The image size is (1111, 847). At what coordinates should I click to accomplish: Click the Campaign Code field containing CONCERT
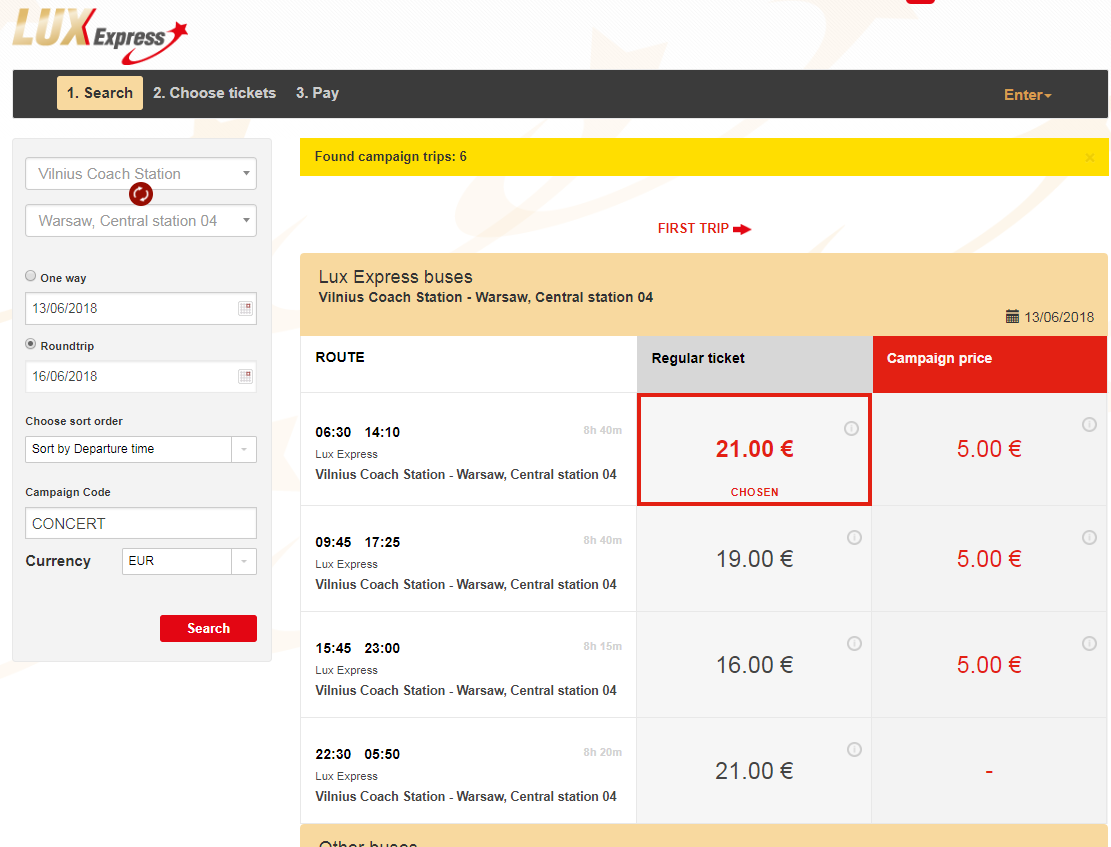141,523
